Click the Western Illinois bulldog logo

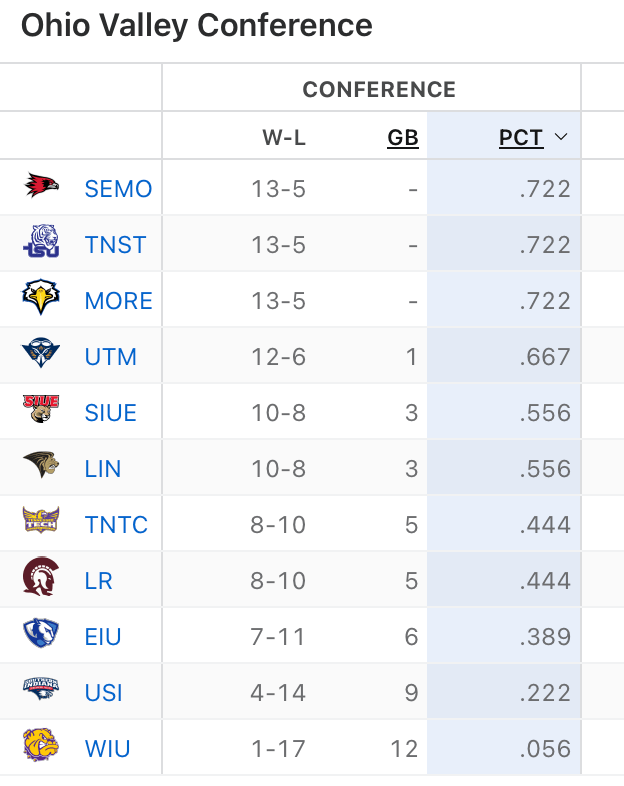point(41,747)
